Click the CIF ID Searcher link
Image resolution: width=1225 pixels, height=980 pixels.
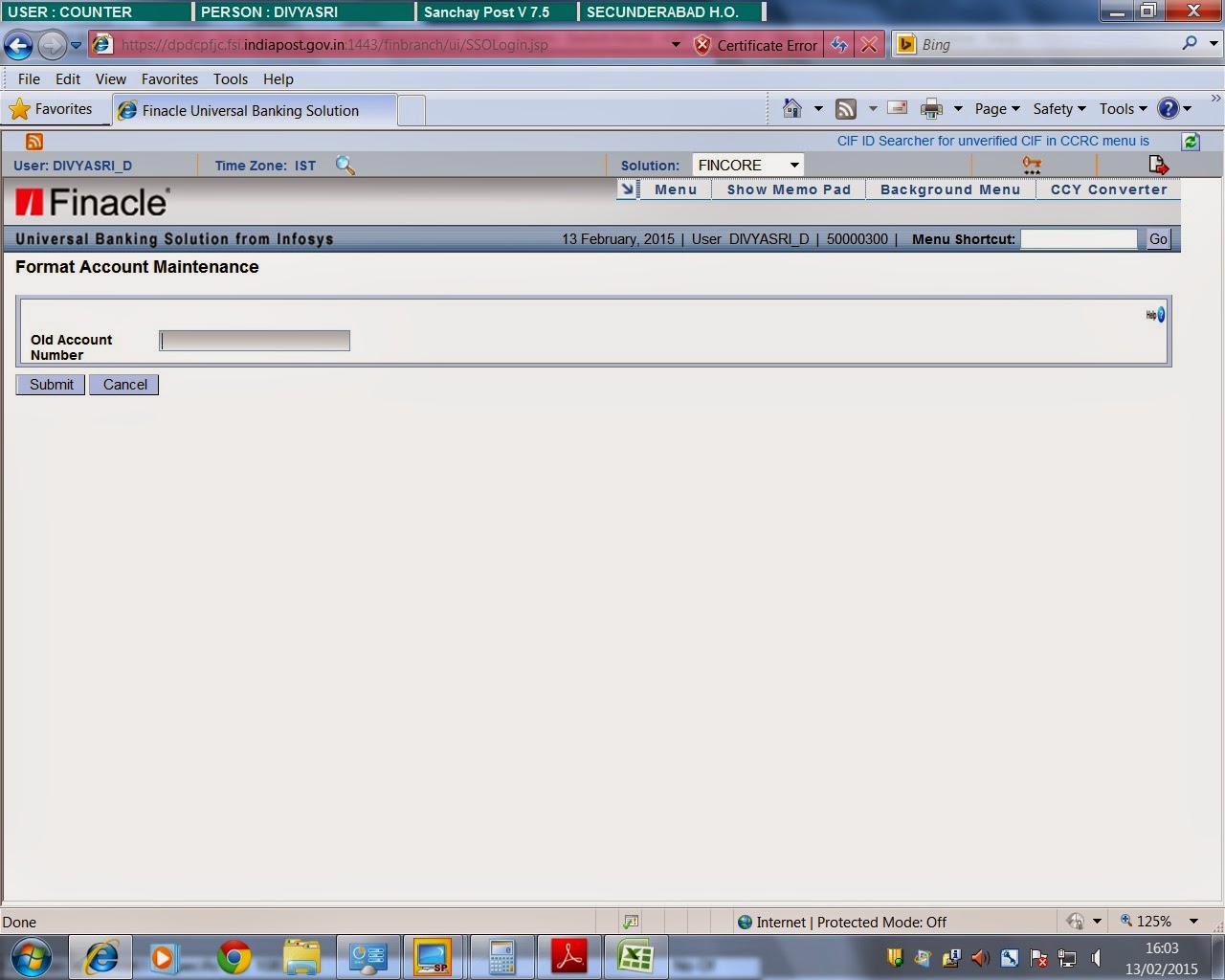(x=993, y=141)
